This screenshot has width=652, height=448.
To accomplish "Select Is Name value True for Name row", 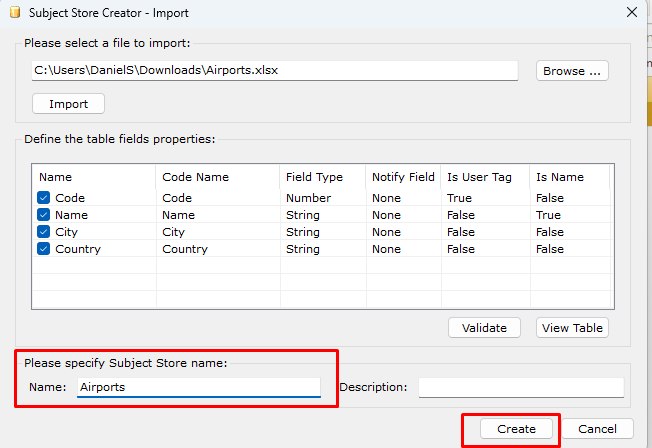I will point(548,215).
